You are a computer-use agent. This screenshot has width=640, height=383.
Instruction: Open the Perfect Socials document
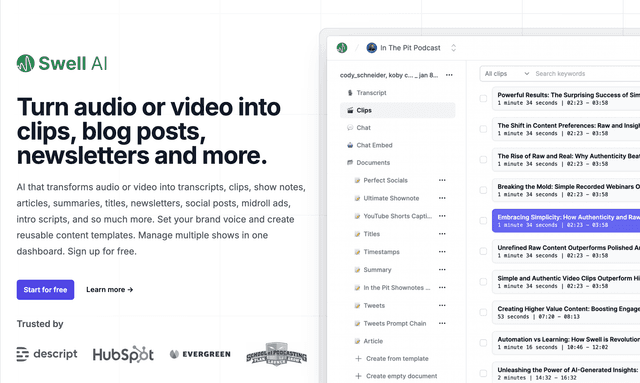pyautogui.click(x=385, y=180)
